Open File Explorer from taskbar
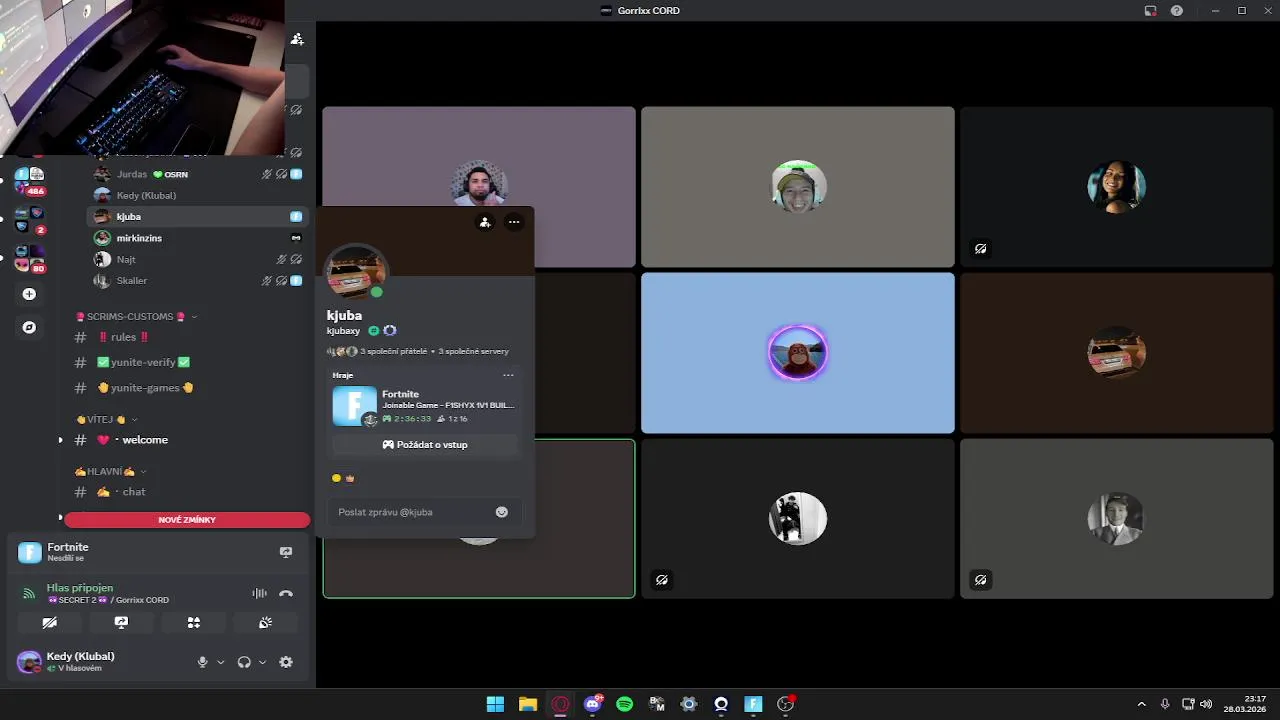This screenshot has width=1280, height=720. point(527,704)
